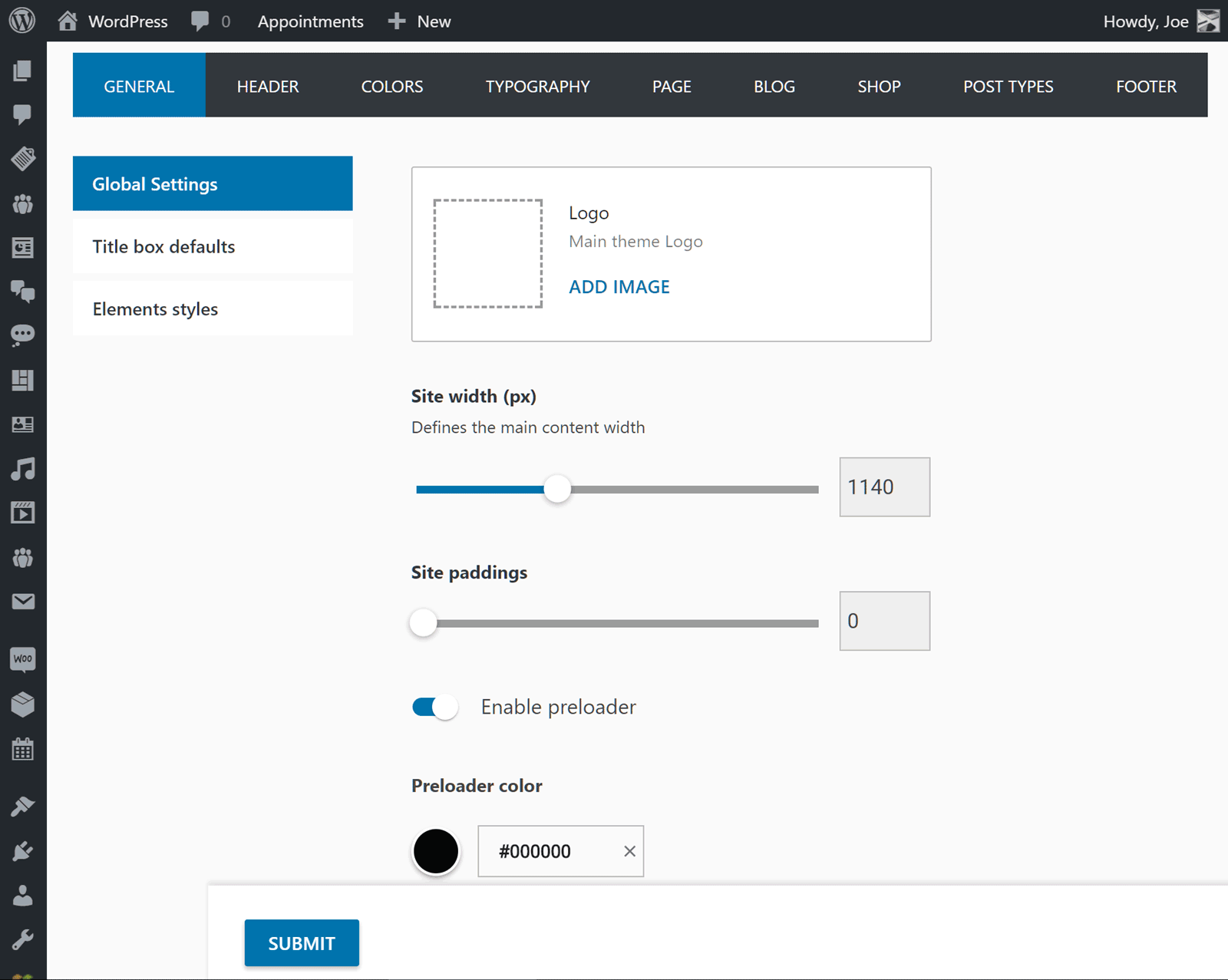Open the calendar icon in sidebar
This screenshot has height=980, width=1228.
[23, 749]
